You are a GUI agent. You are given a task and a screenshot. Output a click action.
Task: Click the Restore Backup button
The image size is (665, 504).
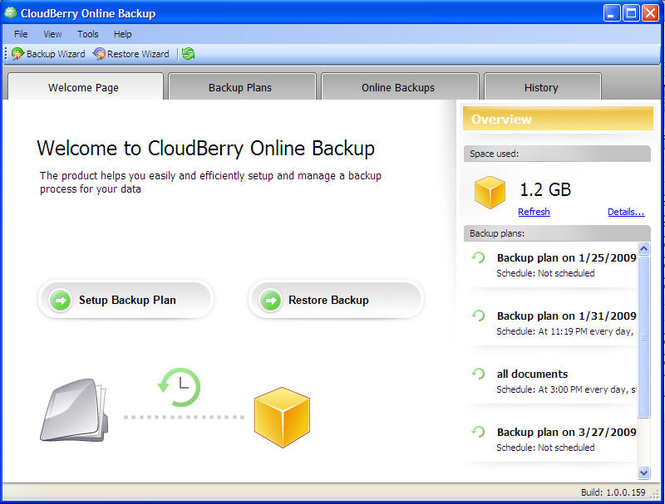(x=335, y=300)
